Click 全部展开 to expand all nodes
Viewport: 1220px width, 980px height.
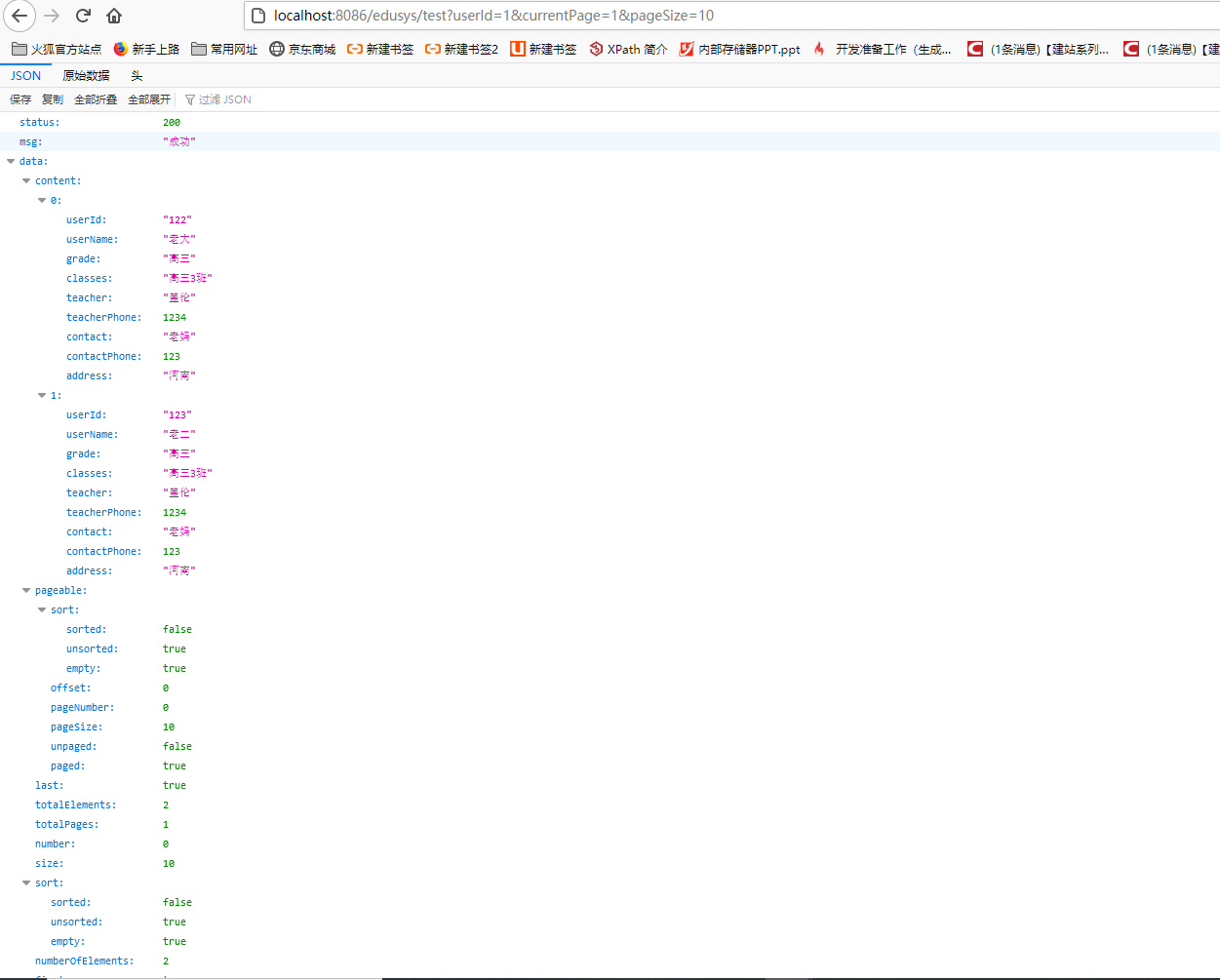click(x=149, y=99)
